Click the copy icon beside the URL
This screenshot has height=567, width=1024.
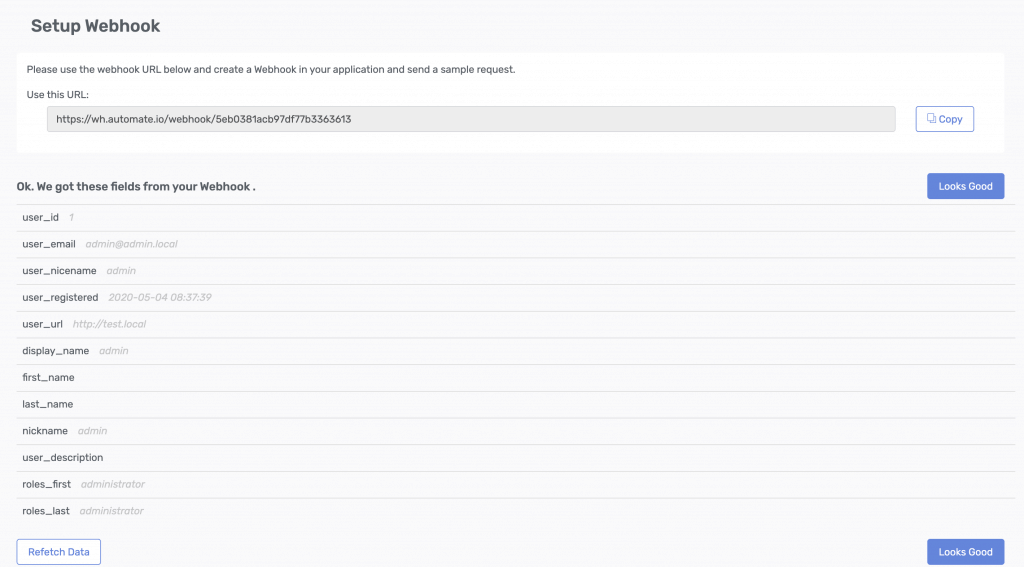click(931, 118)
